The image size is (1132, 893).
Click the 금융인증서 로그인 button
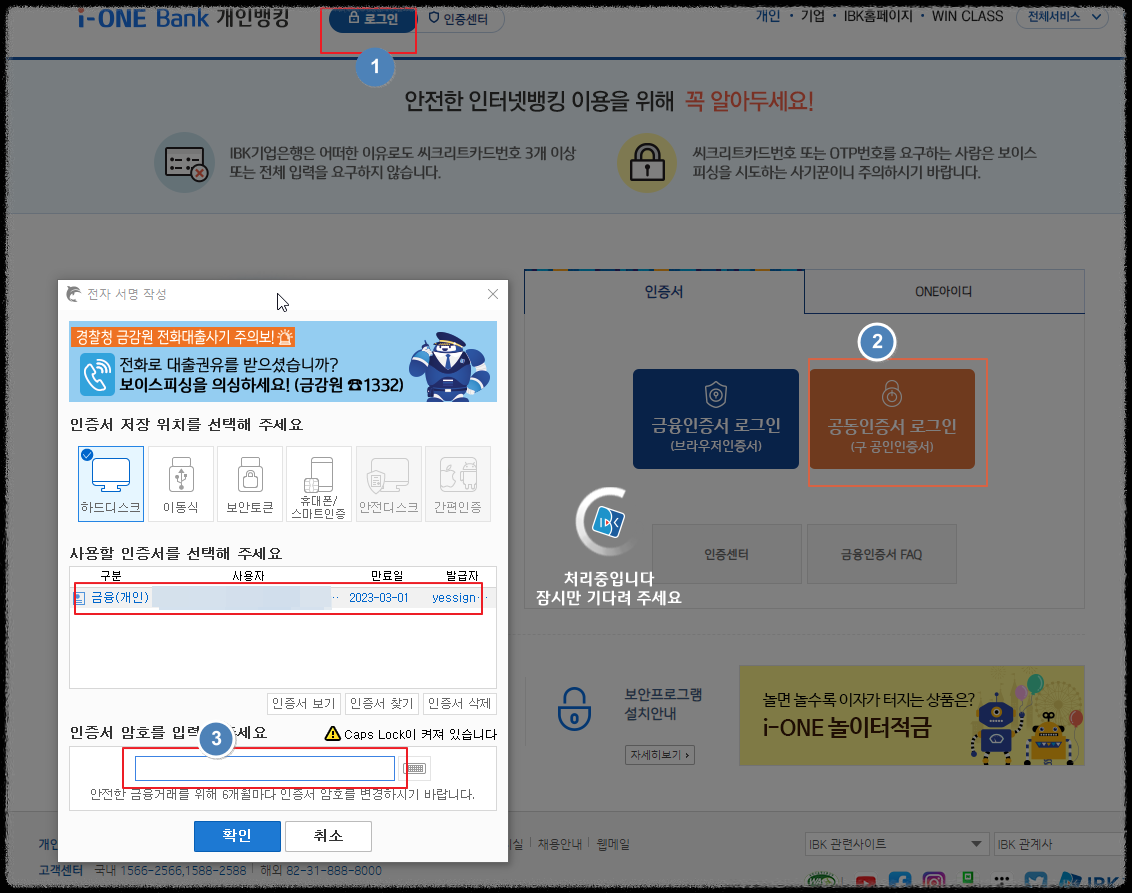click(716, 419)
